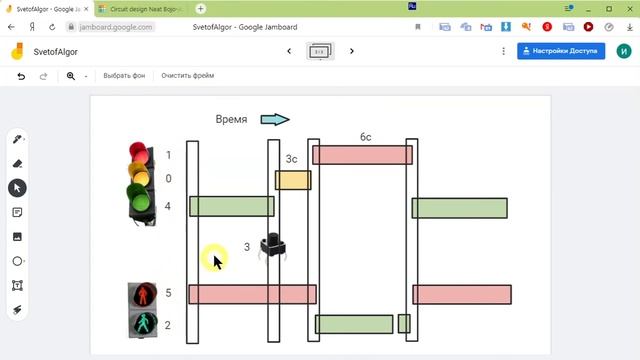Viewport: 640px width, 360px height.
Task: Click the jamboard.google.com address field
Action: point(110,27)
